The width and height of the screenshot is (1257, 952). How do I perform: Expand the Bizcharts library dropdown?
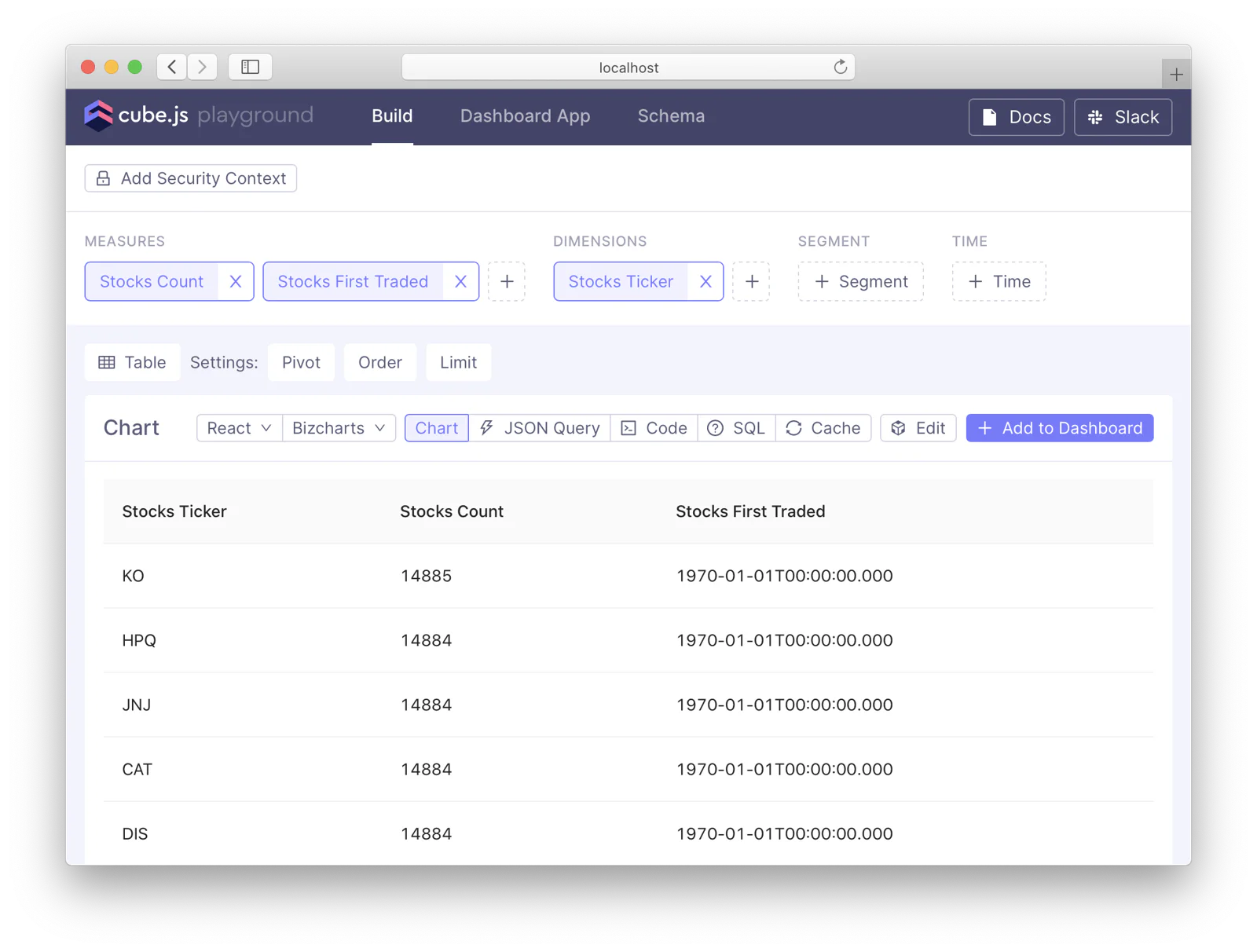(339, 428)
